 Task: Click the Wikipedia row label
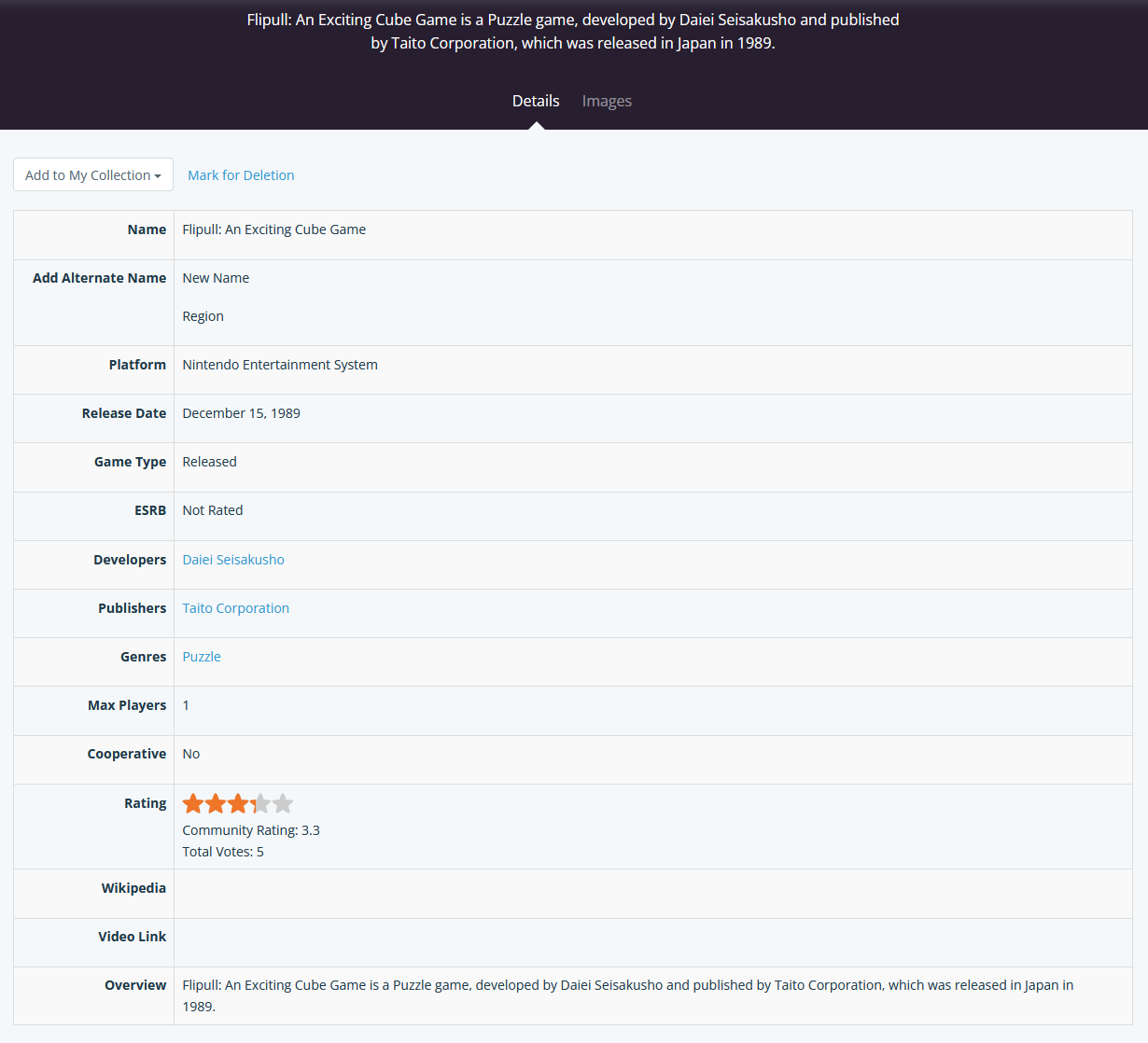click(x=133, y=888)
